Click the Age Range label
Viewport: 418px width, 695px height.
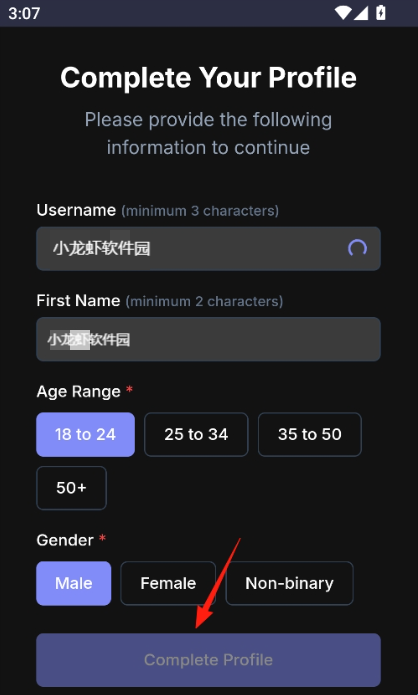coord(78,392)
